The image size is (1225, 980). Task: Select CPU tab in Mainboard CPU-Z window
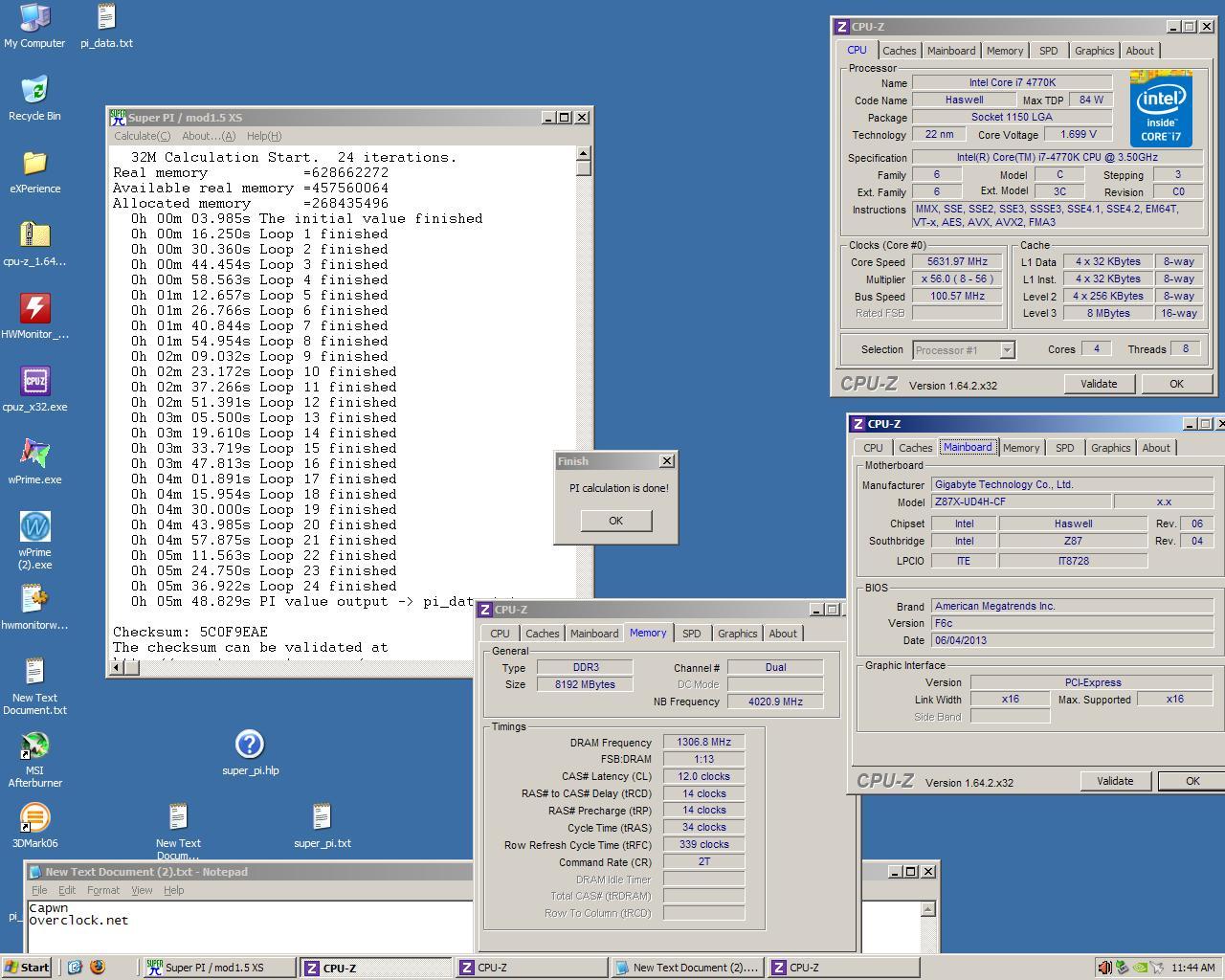click(873, 448)
